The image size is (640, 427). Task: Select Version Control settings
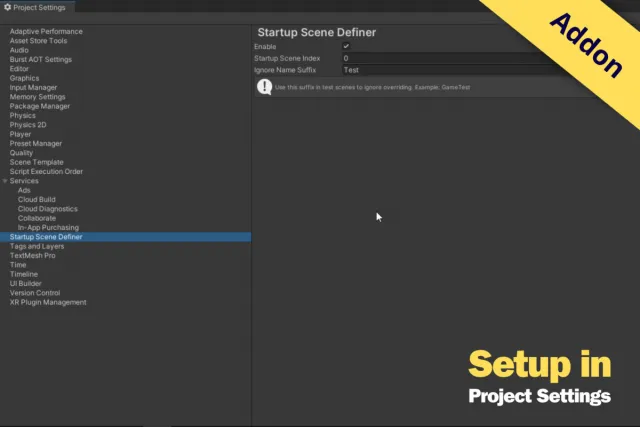pyautogui.click(x=35, y=293)
